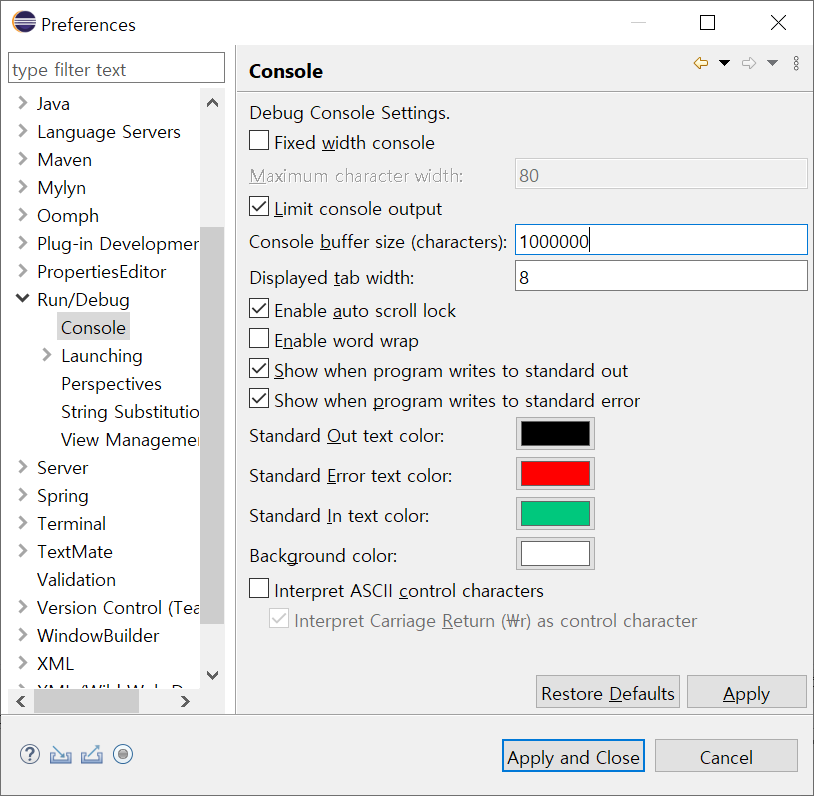Viewport: 814px width, 796px height.
Task: Click the help question mark icon
Action: [30, 754]
